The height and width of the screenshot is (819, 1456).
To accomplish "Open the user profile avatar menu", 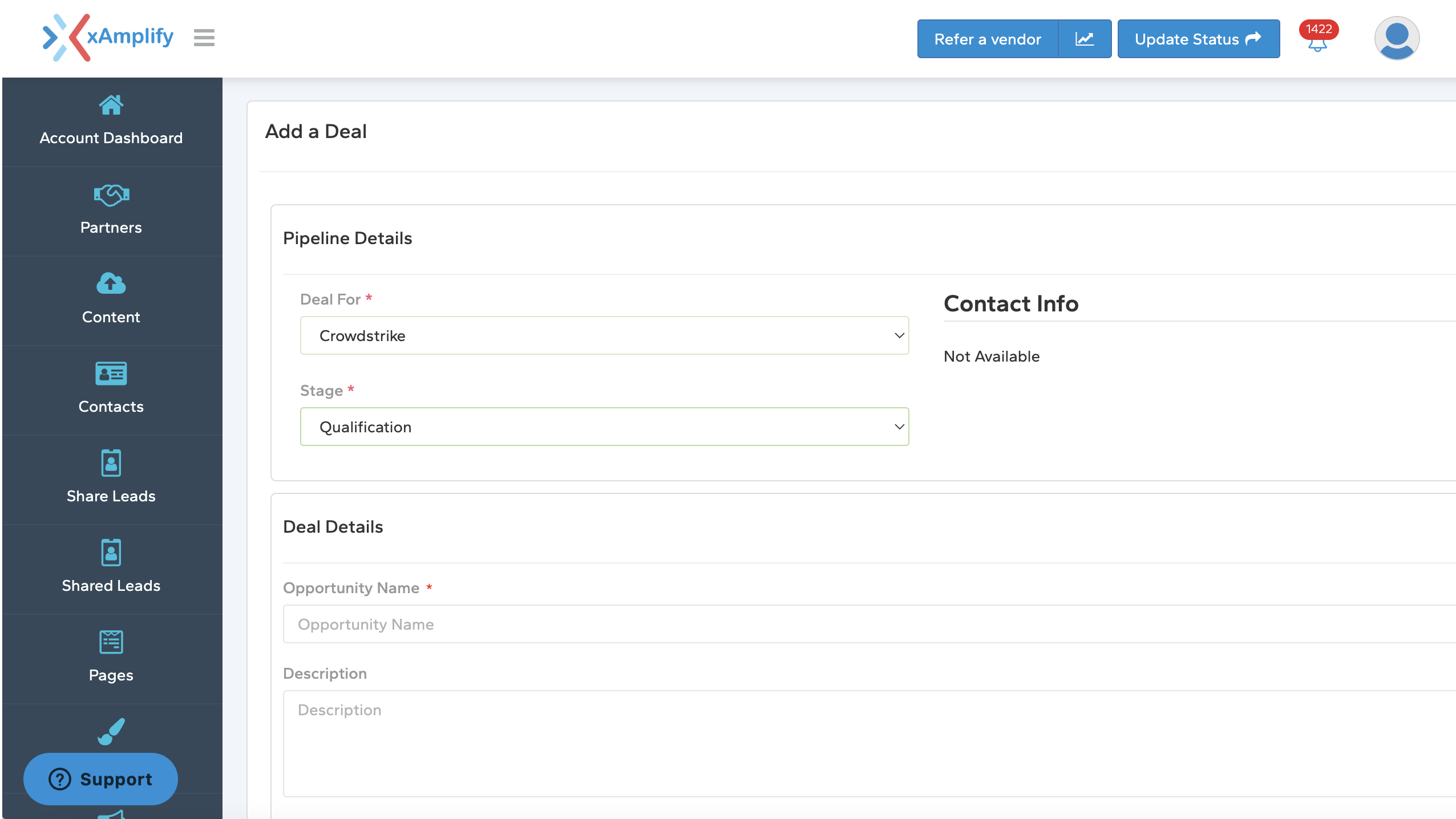I will 1396,38.
